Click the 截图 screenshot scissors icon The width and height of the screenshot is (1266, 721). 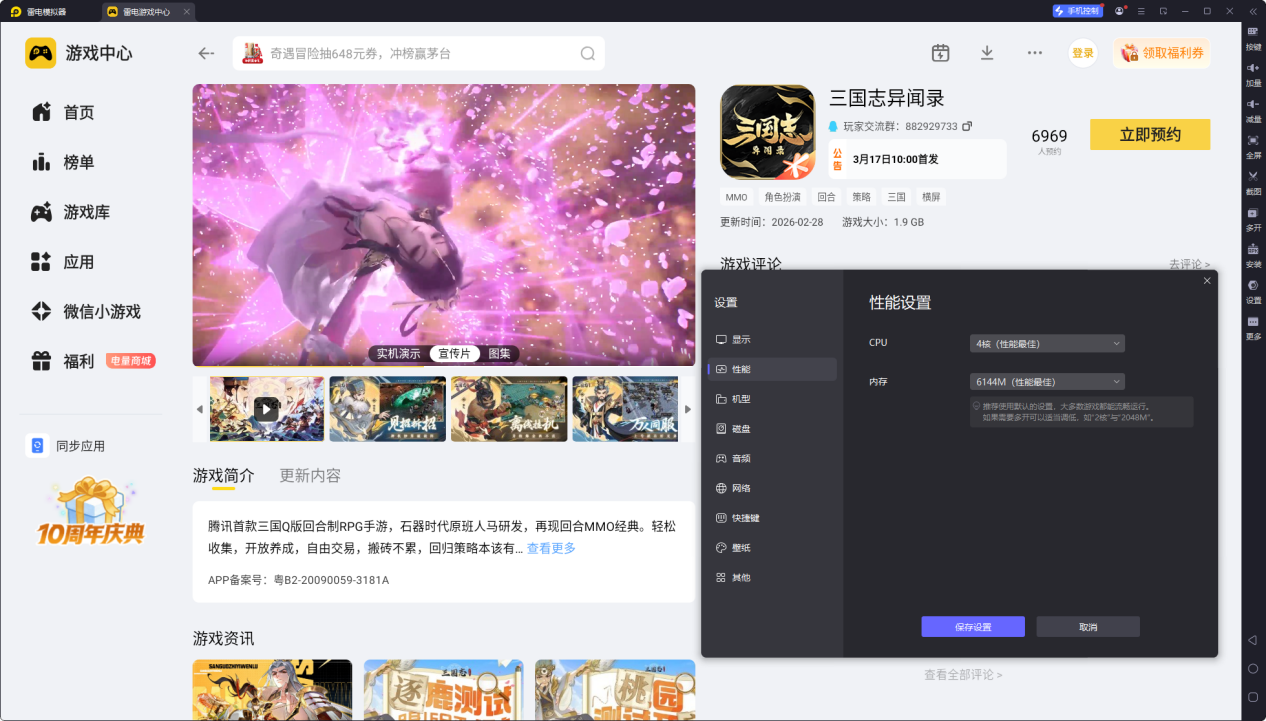[1253, 177]
